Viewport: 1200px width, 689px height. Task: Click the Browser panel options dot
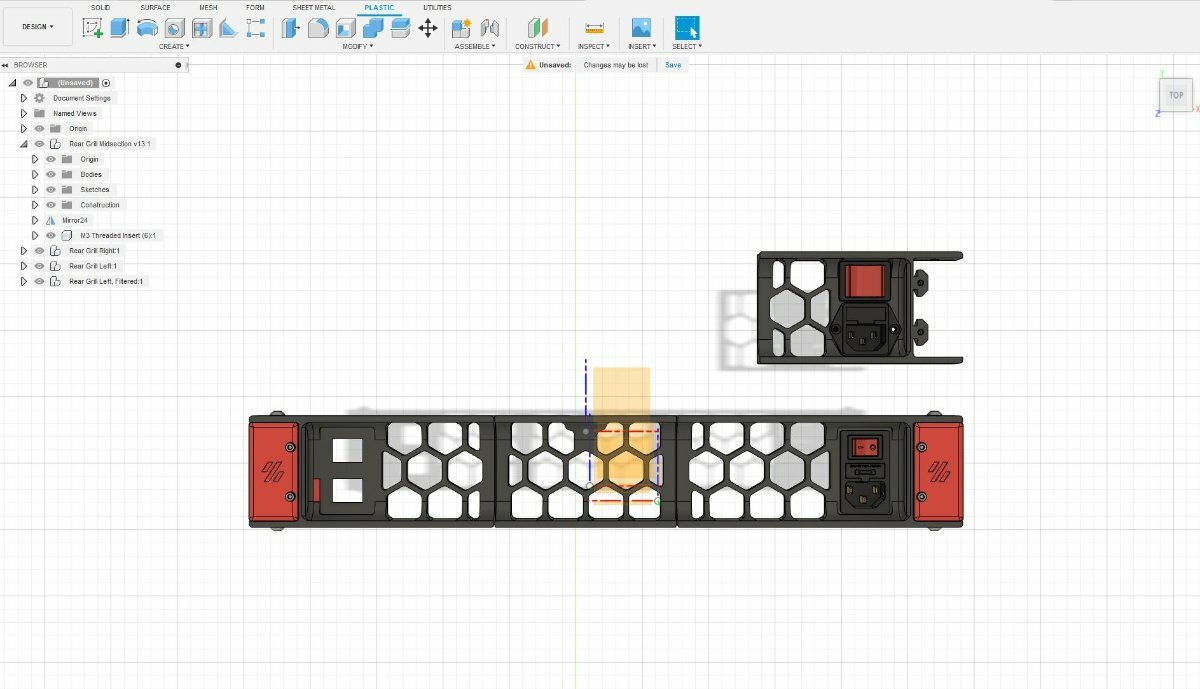[x=178, y=65]
